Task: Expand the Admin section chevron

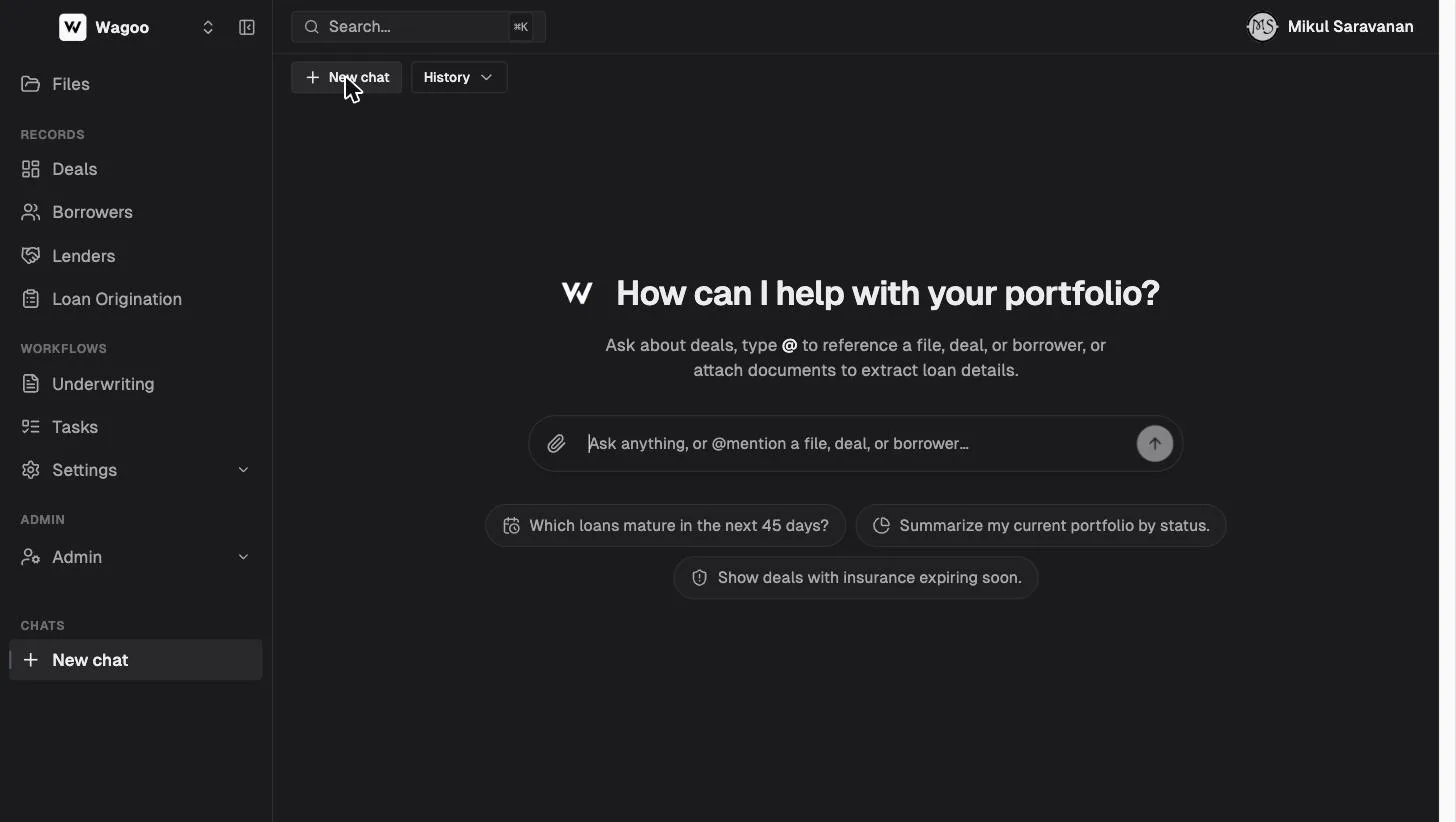Action: 243,557
